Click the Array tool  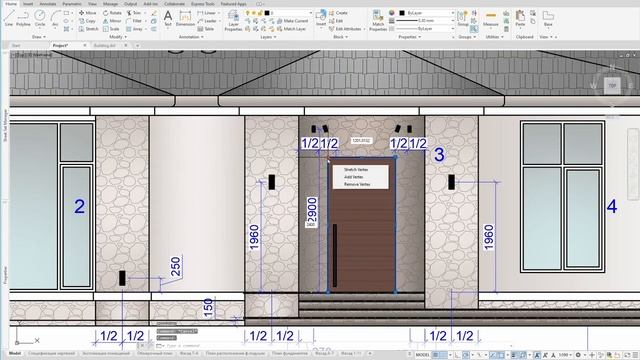134,29
